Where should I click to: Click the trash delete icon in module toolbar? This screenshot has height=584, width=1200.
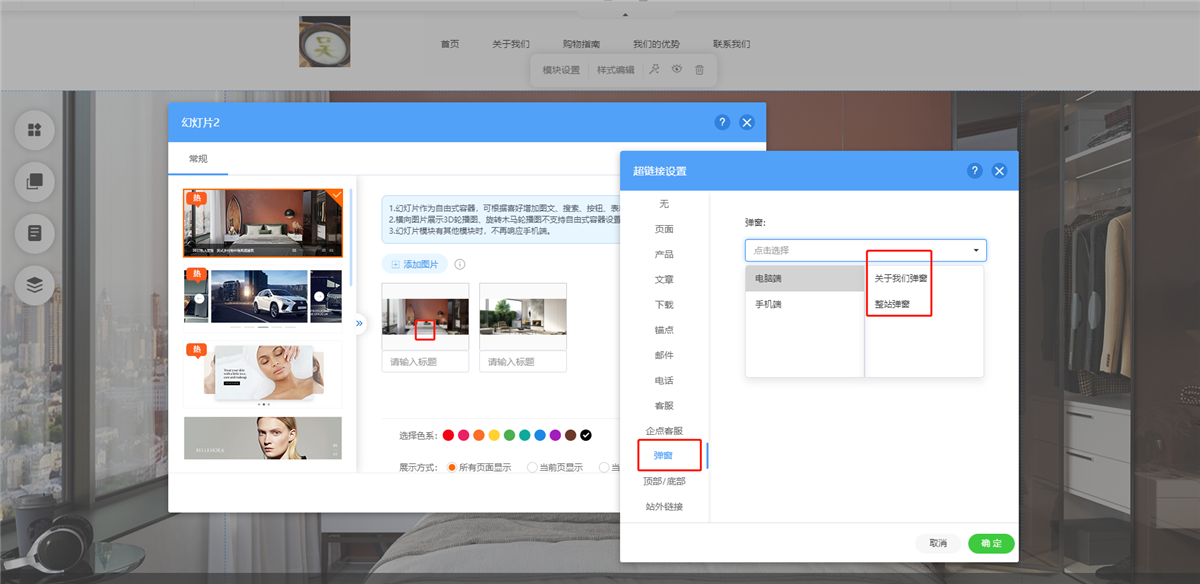coord(699,69)
